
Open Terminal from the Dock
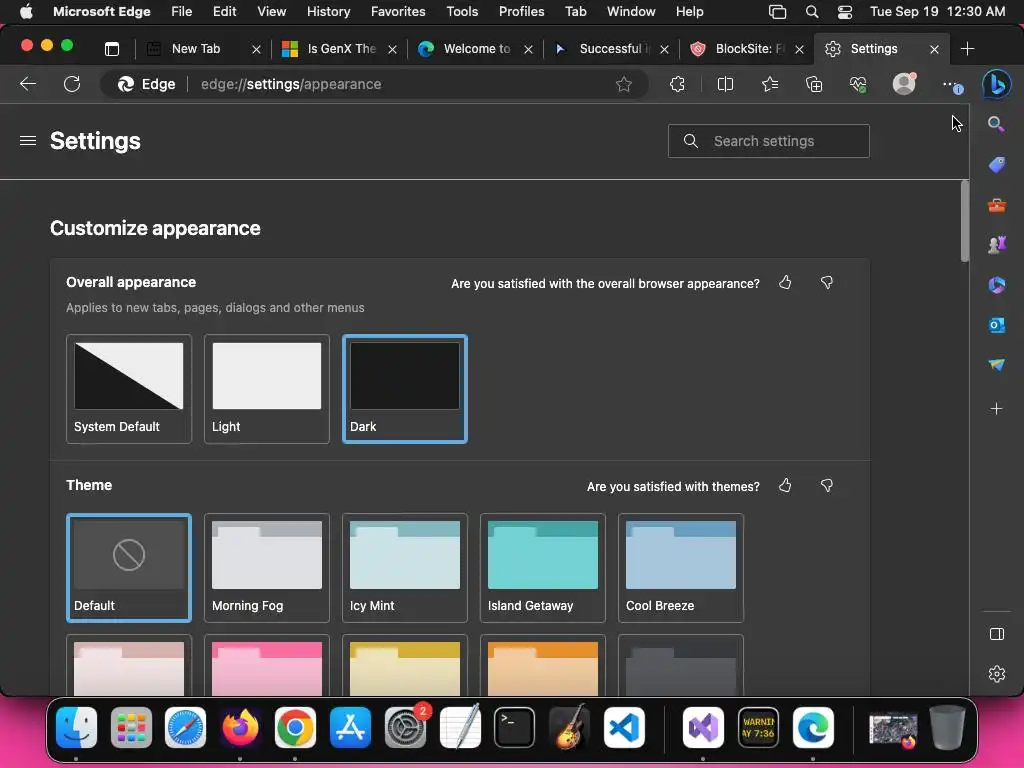[x=515, y=727]
